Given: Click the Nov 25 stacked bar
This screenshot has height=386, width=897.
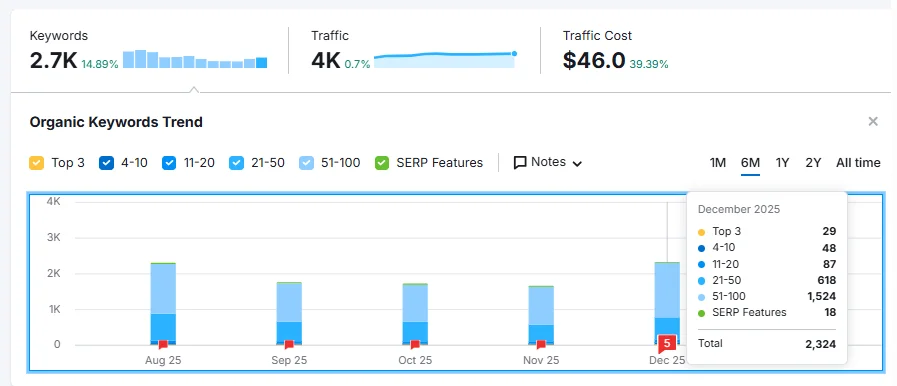Looking at the screenshot, I should click(541, 315).
